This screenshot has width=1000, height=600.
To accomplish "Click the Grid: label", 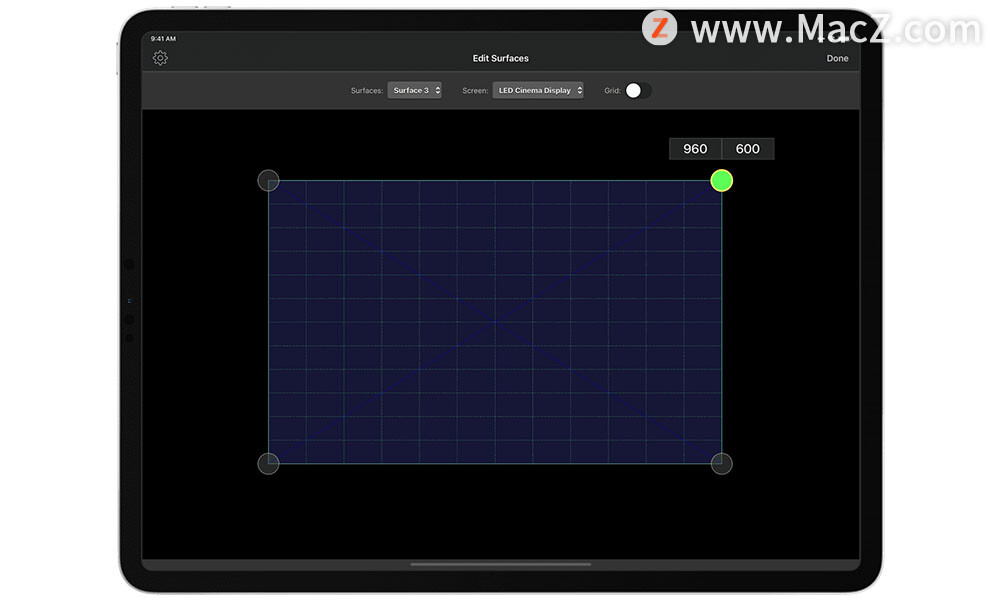I will click(x=612, y=91).
